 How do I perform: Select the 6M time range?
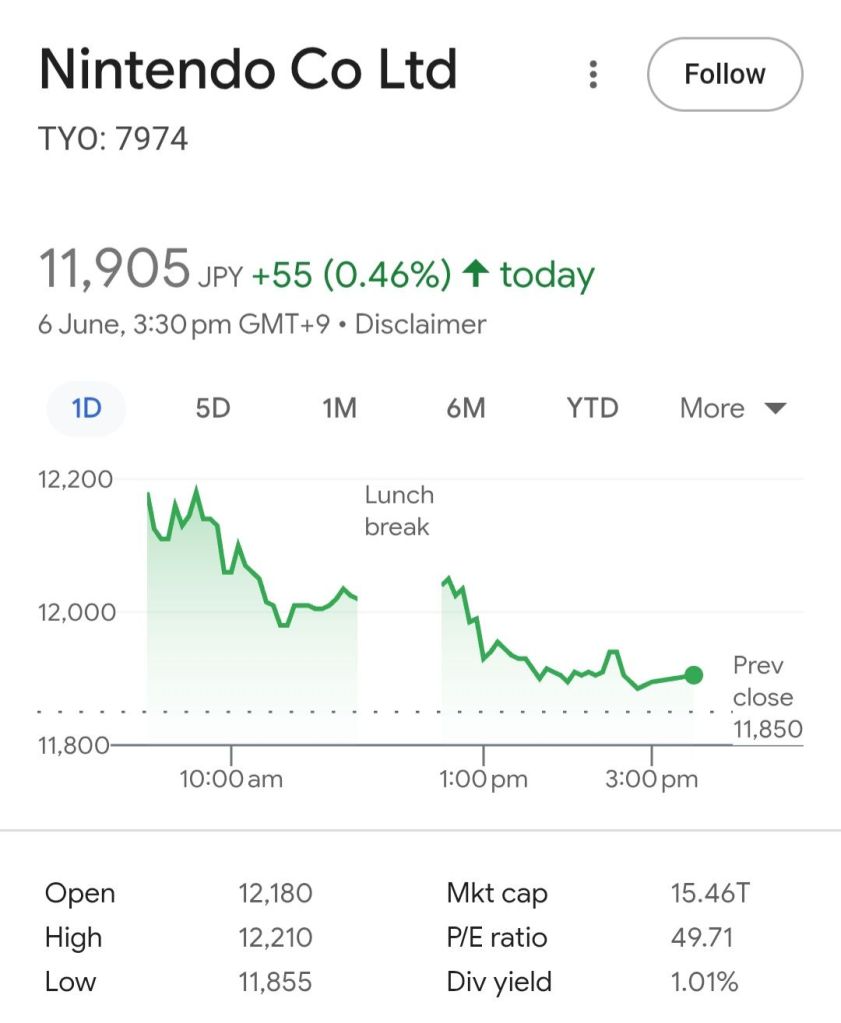(466, 408)
